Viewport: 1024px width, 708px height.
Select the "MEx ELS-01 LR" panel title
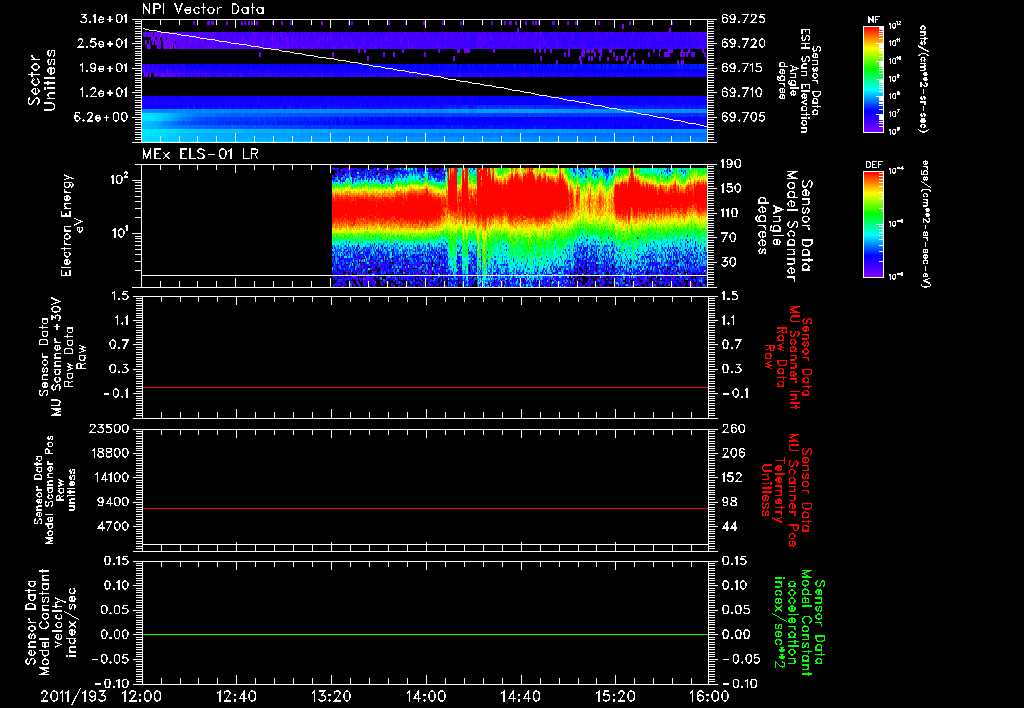click(200, 154)
